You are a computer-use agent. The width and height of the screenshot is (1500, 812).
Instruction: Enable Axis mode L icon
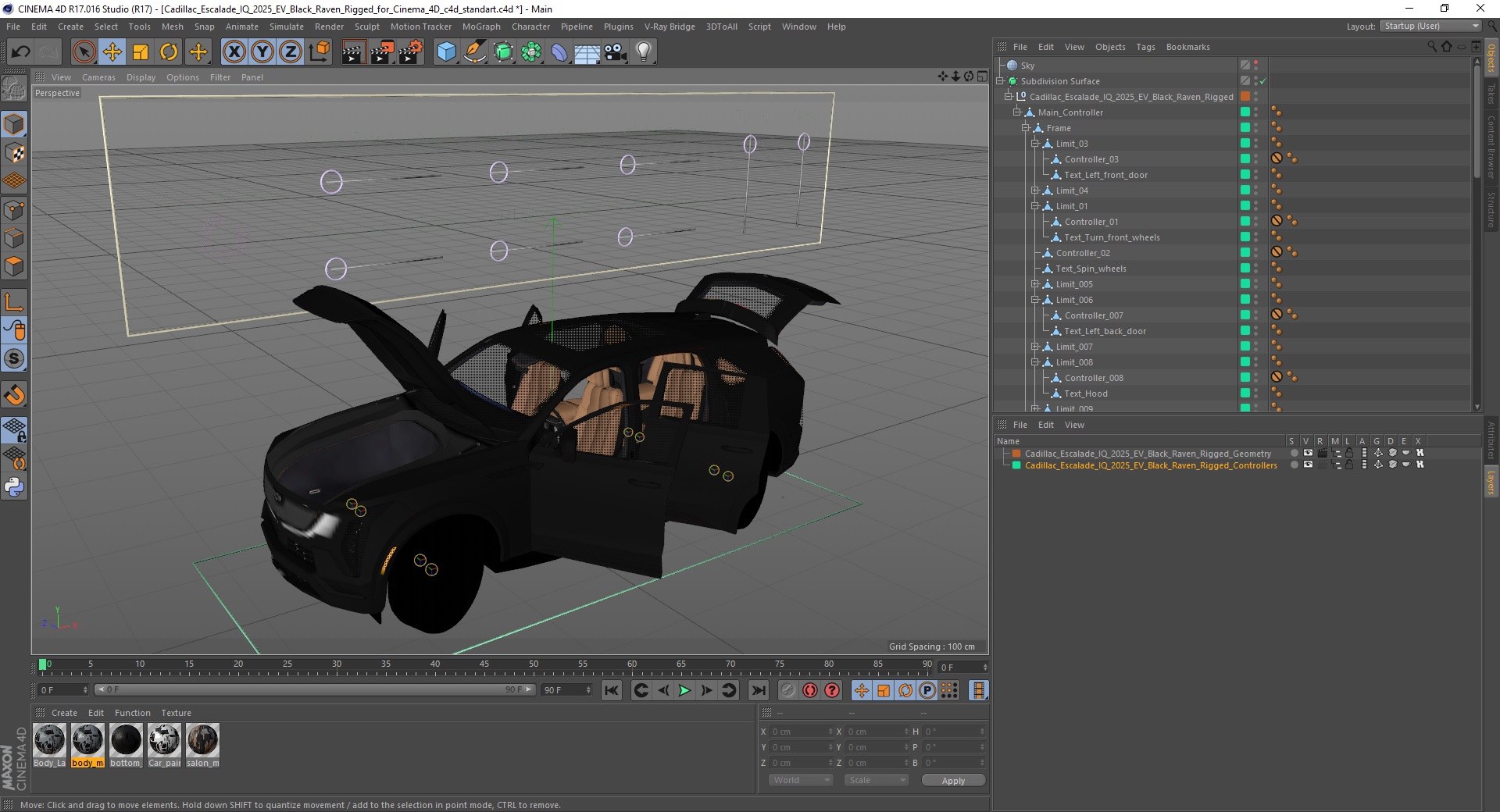click(x=14, y=302)
